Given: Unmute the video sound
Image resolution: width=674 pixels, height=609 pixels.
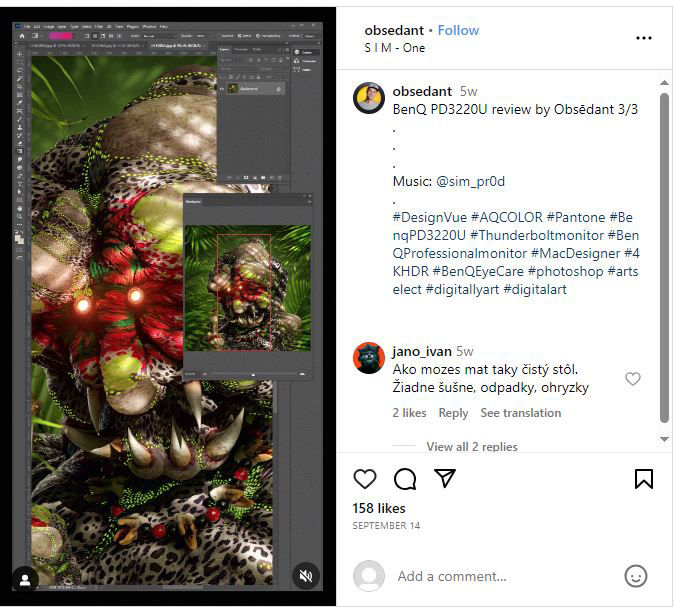Looking at the screenshot, I should (306, 576).
